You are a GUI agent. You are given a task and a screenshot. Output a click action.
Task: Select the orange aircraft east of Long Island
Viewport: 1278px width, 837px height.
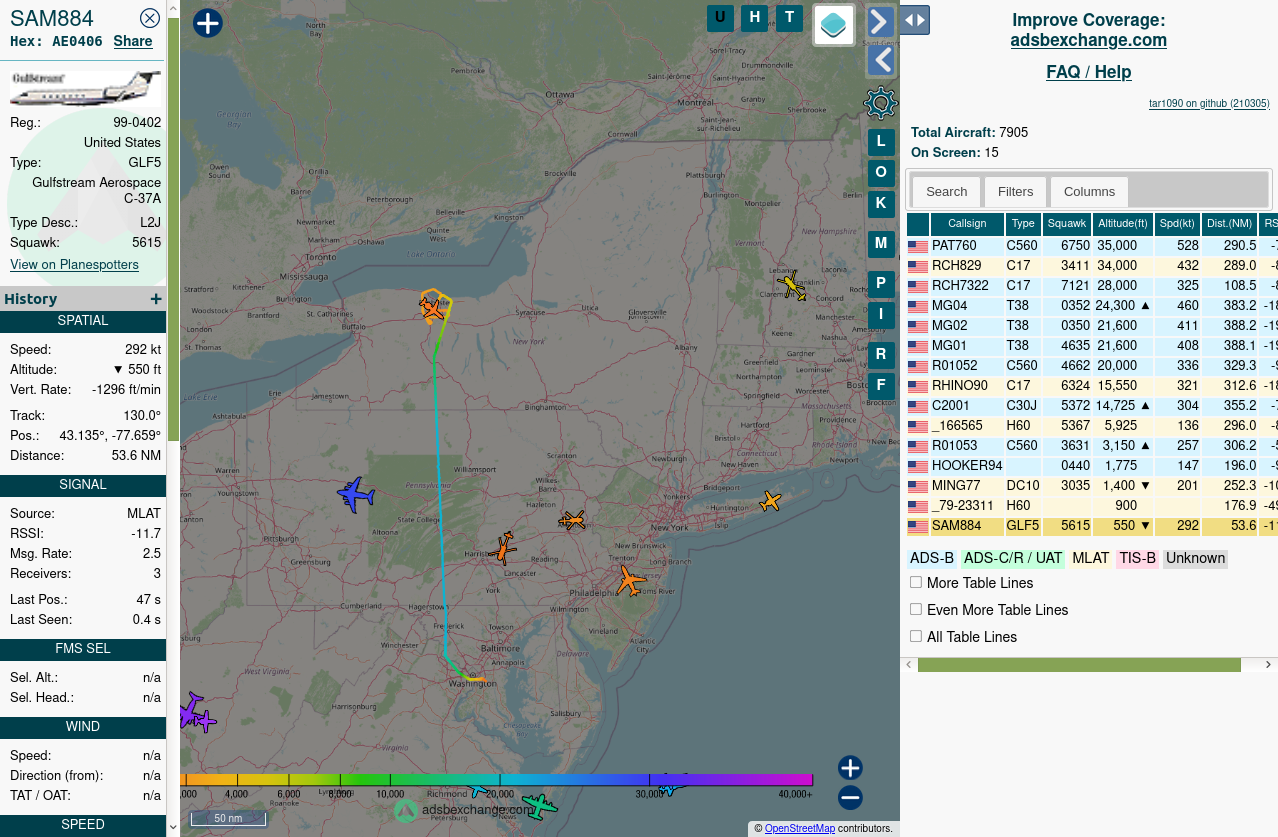(x=770, y=501)
